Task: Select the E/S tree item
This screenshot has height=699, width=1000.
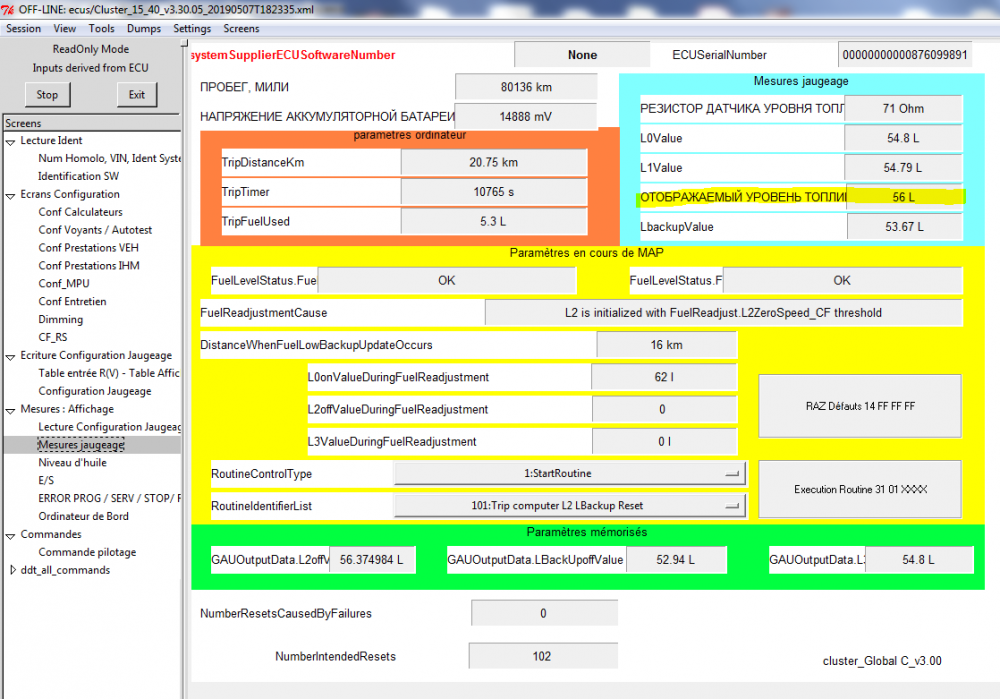Action: click(47, 480)
